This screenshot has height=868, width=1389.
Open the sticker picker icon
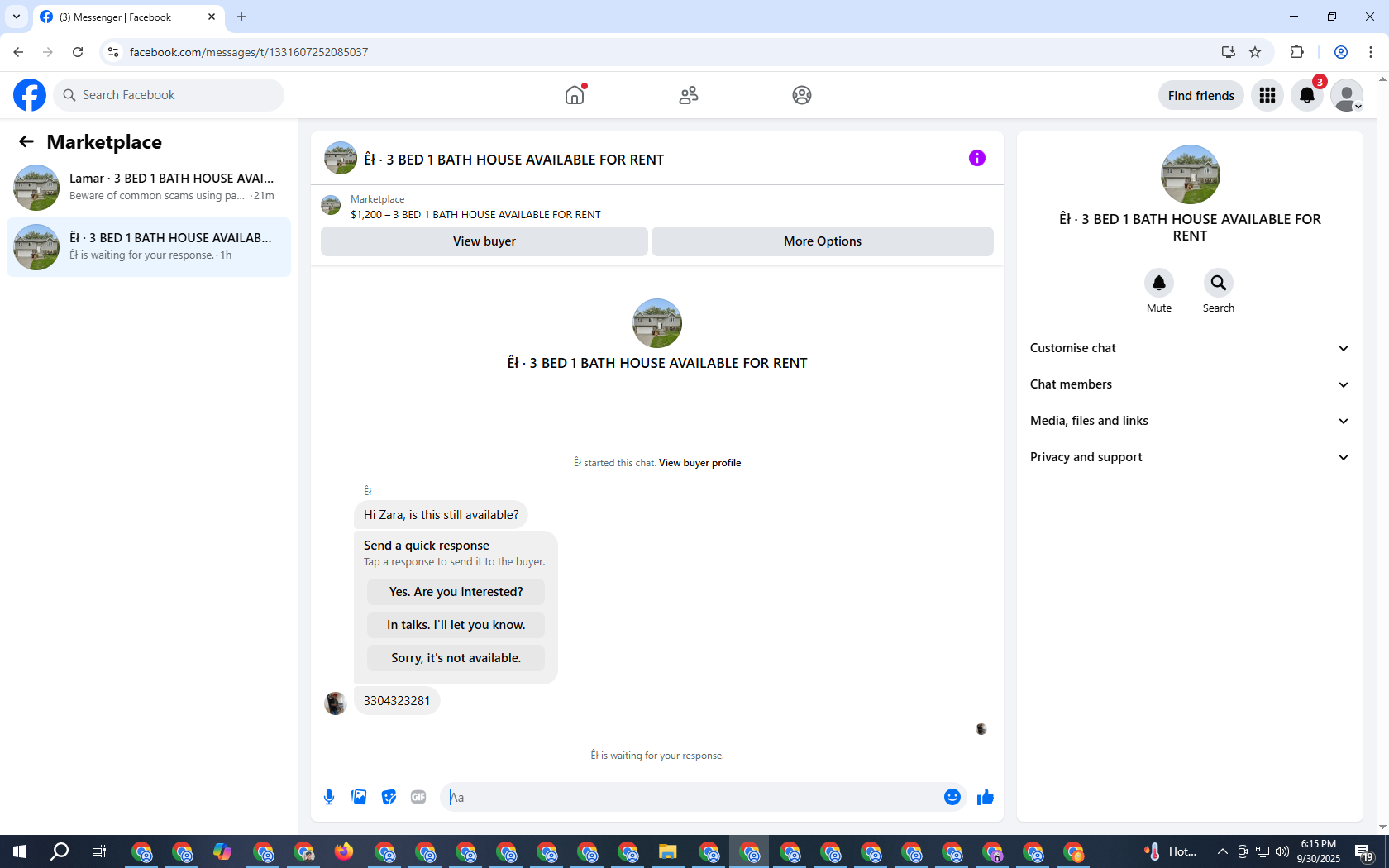coord(389,797)
